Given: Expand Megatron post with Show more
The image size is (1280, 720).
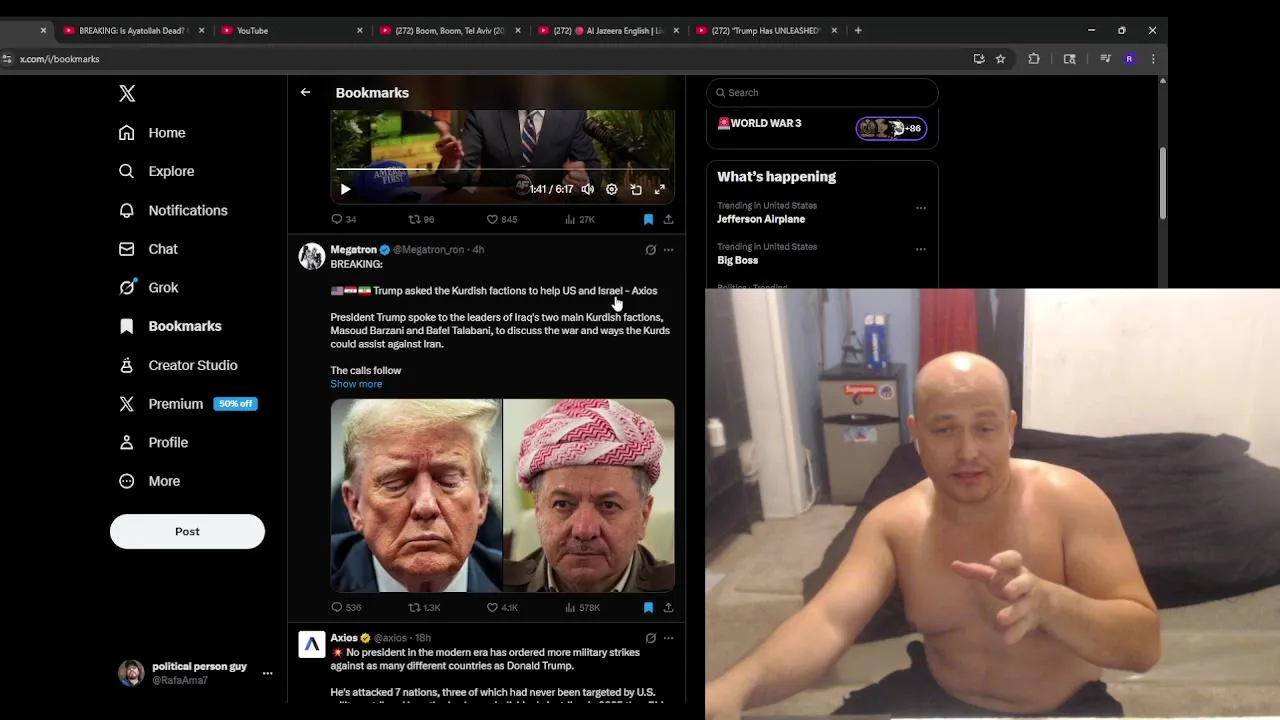Looking at the screenshot, I should [x=356, y=384].
